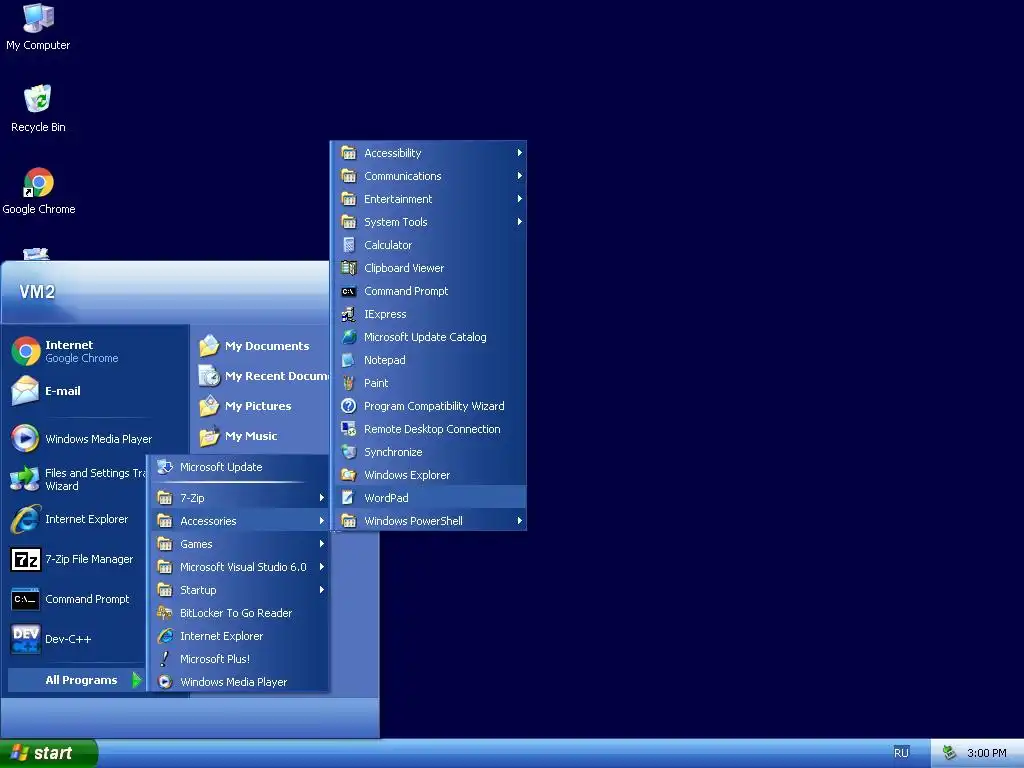The image size is (1024, 768).
Task: Click the E-mail envelope icon
Action: 25,391
